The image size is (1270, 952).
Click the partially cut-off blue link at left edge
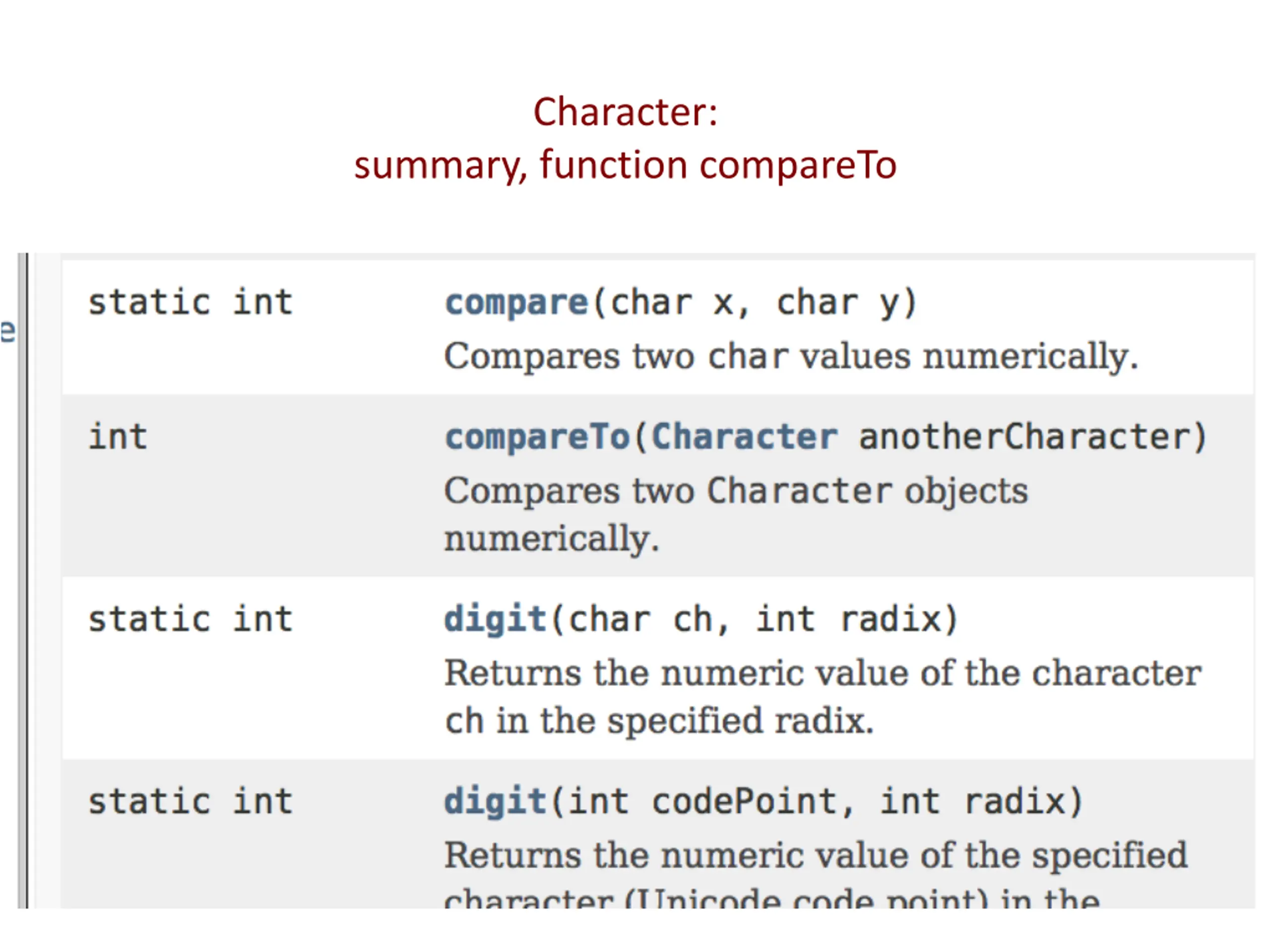7,332
